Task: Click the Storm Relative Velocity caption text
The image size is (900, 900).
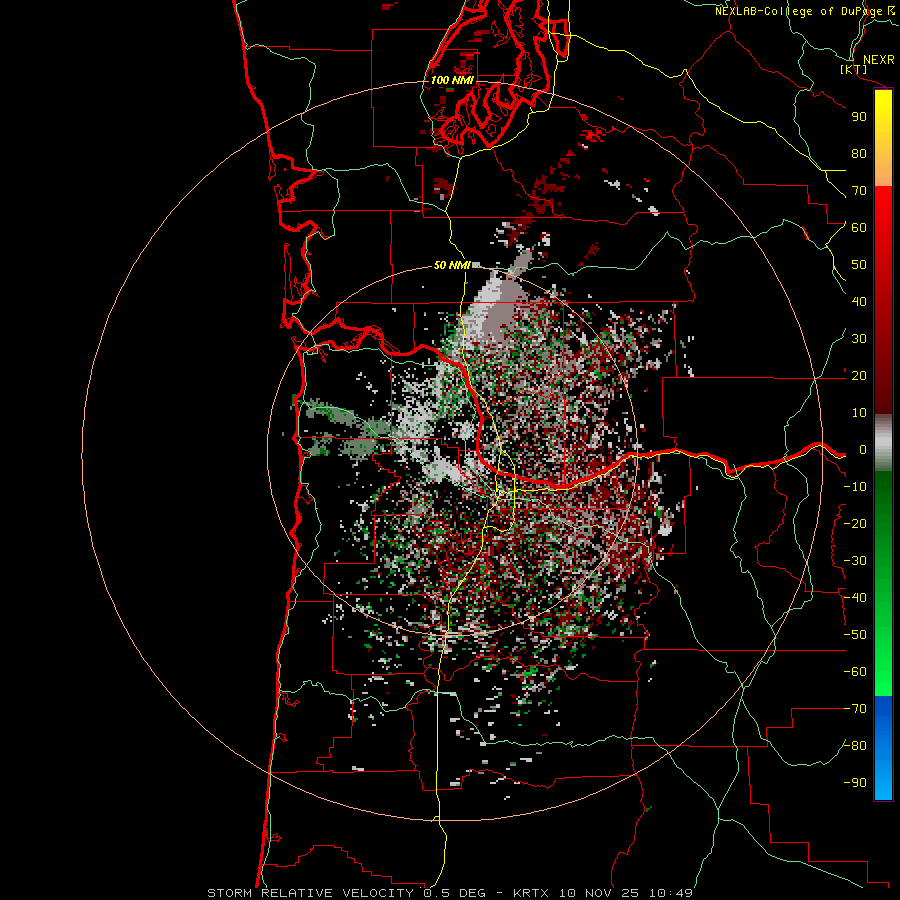Action: (x=449, y=893)
